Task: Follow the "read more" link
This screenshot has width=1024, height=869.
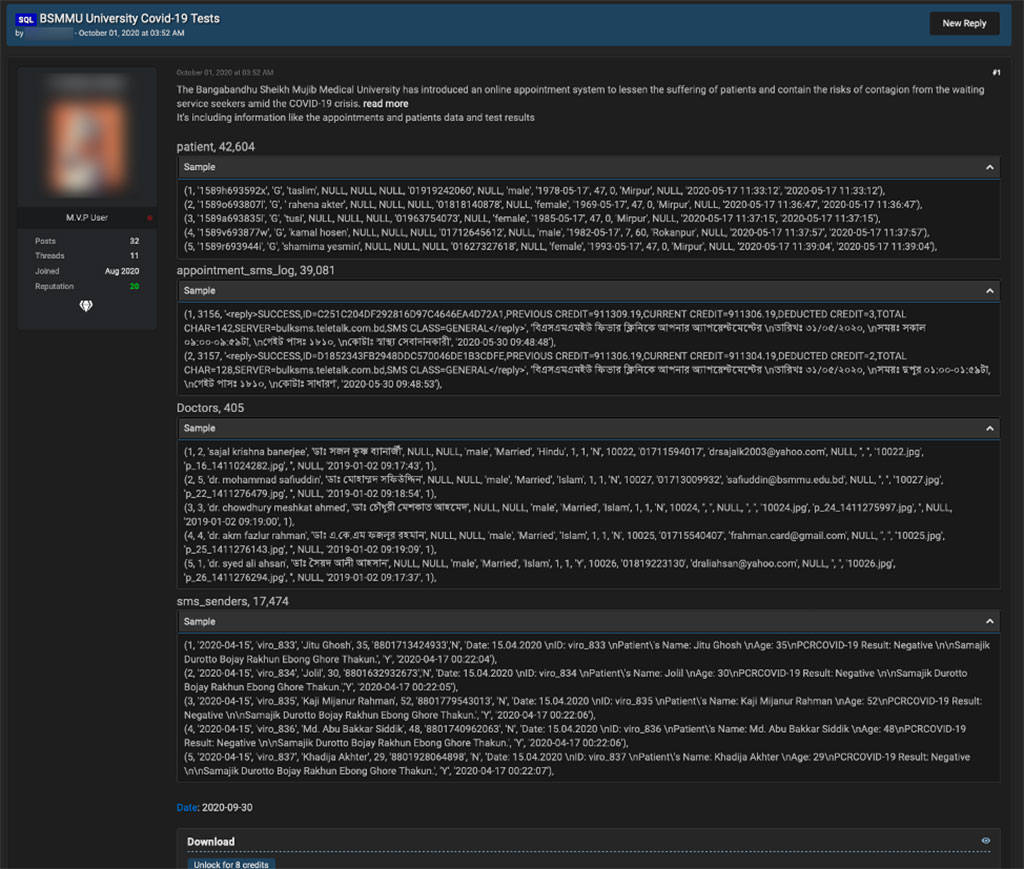Action: point(385,104)
